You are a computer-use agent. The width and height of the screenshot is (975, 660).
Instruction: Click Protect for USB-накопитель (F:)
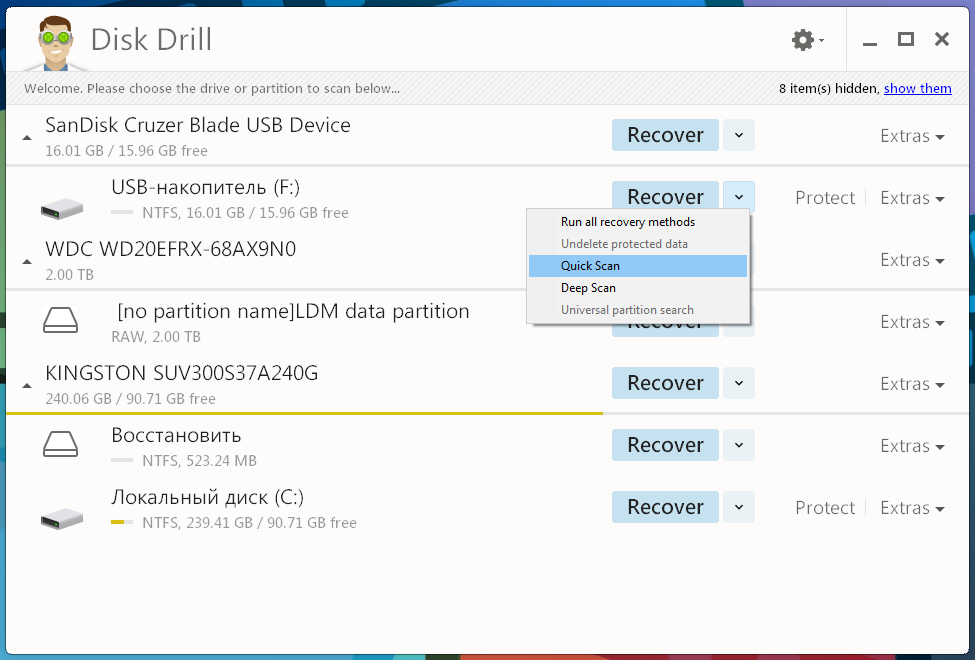[x=825, y=198]
